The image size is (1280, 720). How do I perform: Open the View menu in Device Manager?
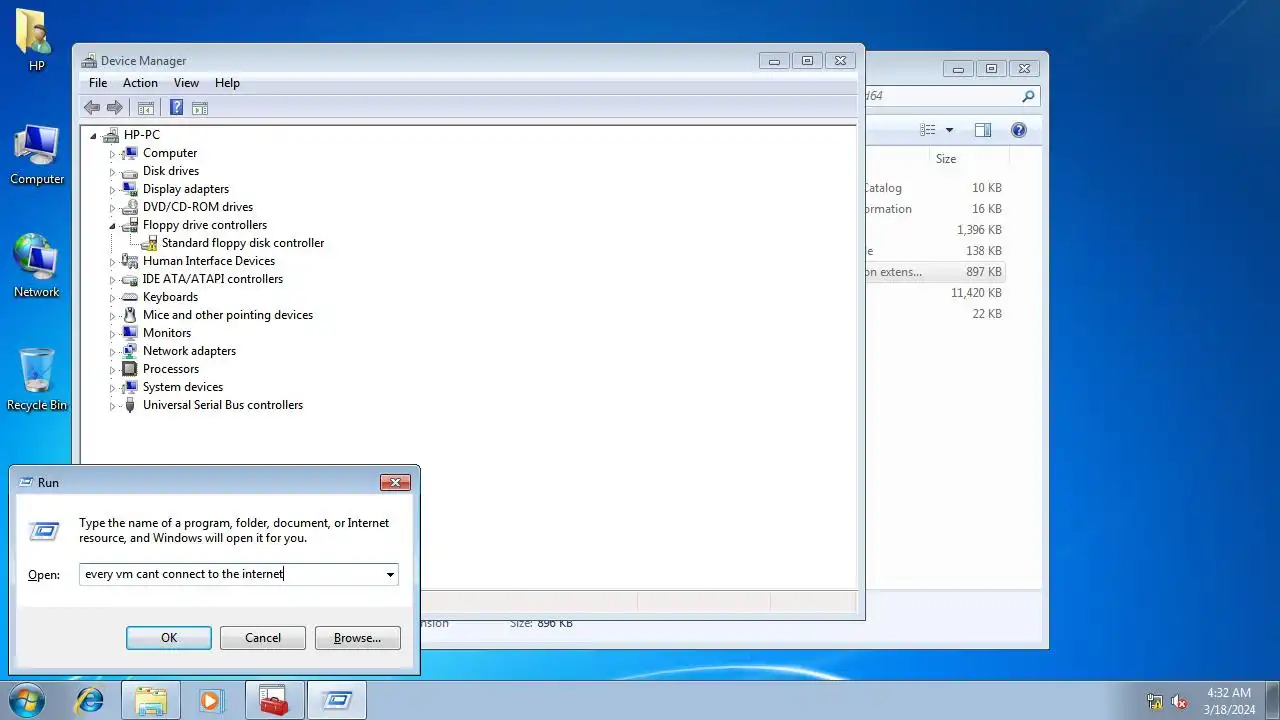pos(186,83)
